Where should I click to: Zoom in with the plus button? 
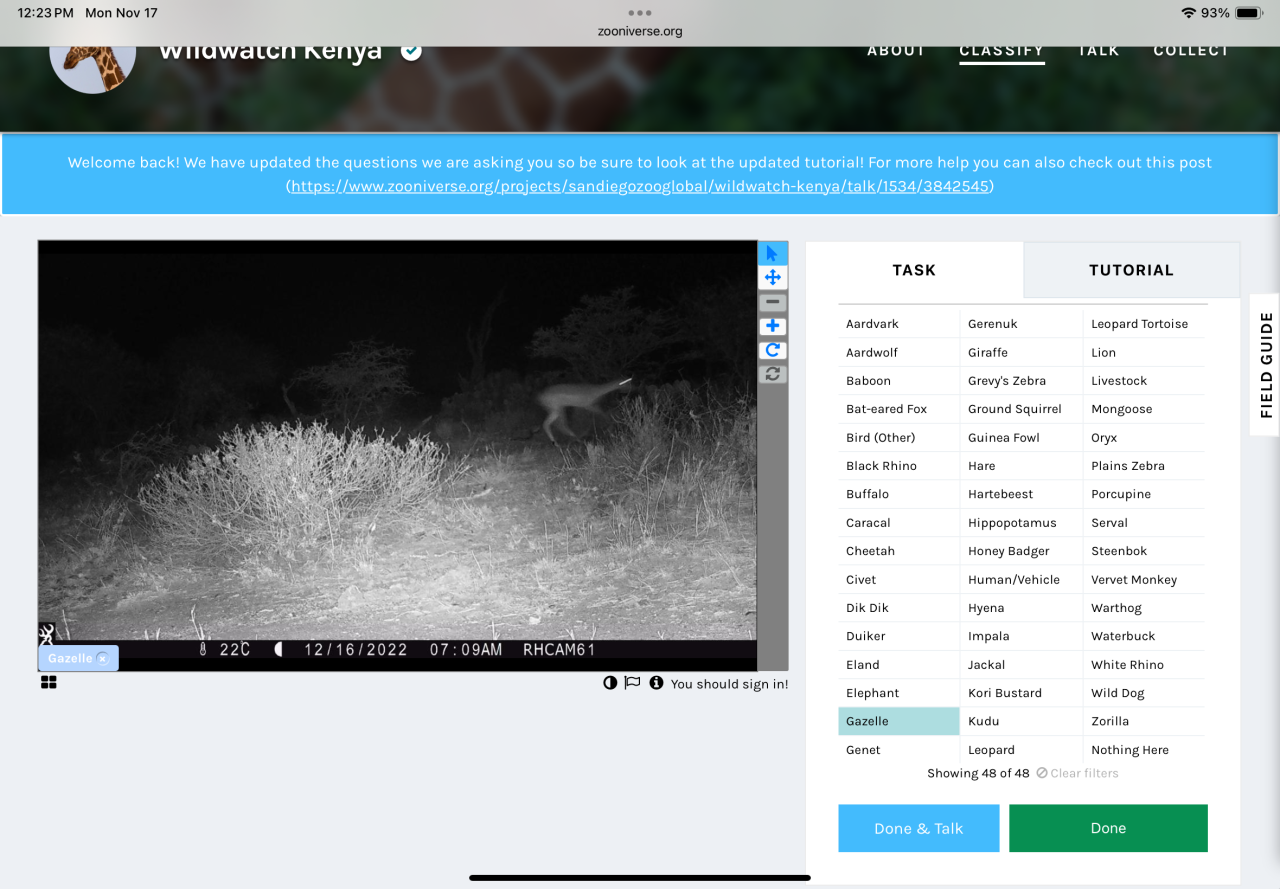click(772, 326)
